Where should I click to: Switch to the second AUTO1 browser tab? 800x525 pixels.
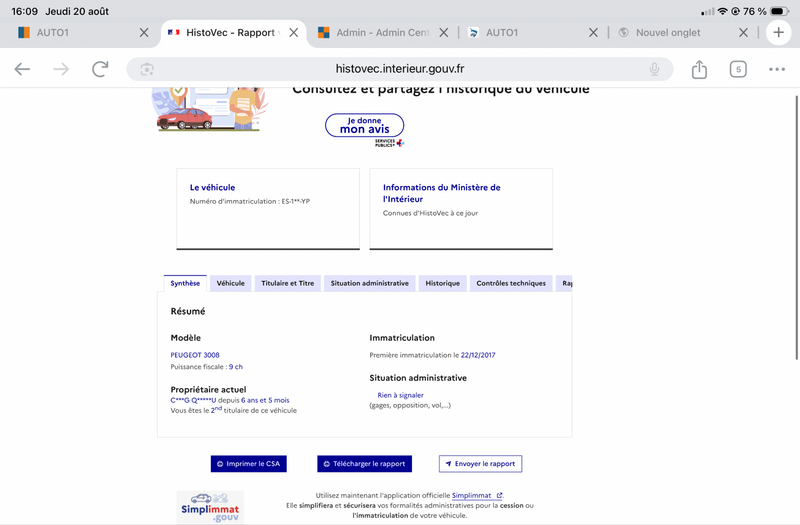[x=531, y=33]
